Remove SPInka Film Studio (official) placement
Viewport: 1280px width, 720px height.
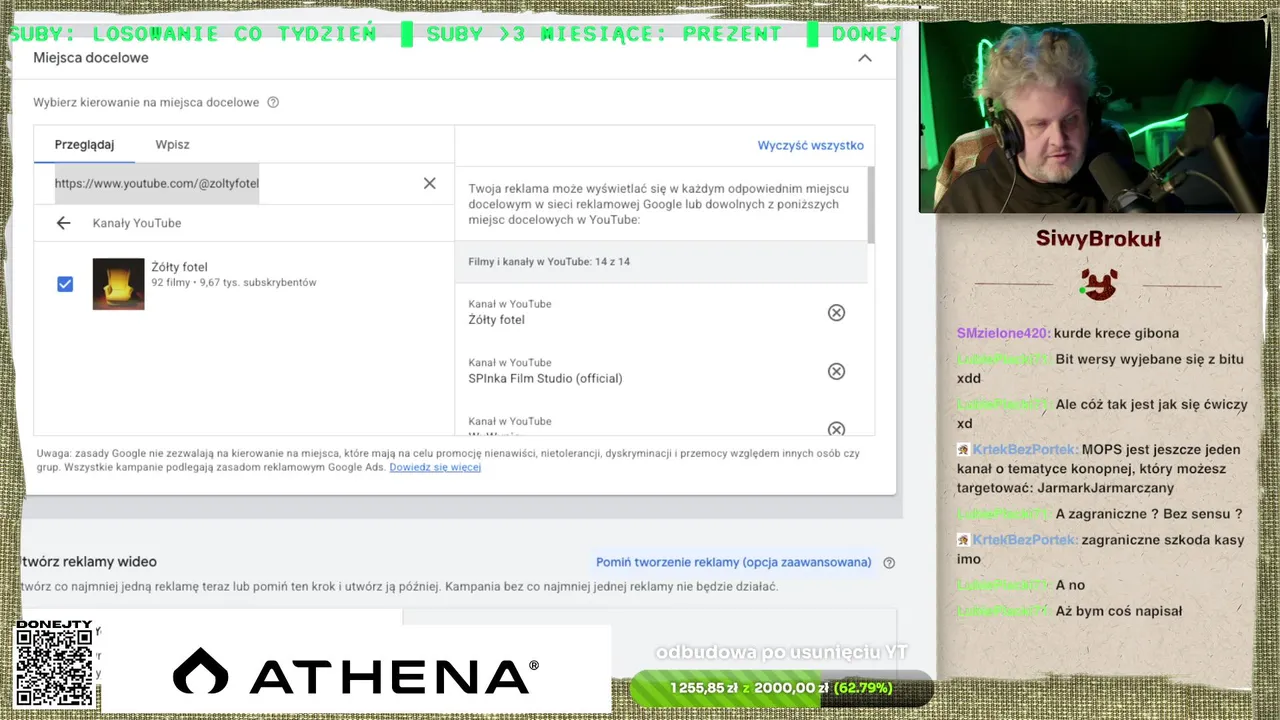(836, 371)
